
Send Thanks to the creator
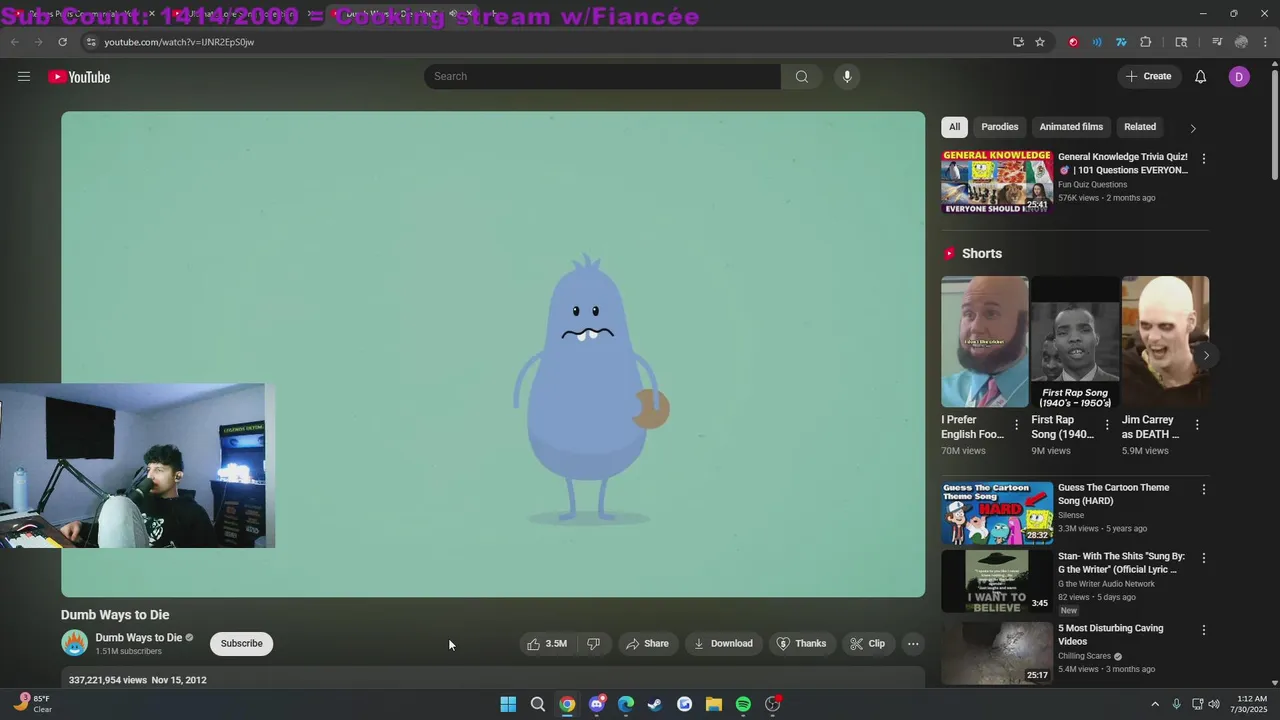click(x=802, y=644)
